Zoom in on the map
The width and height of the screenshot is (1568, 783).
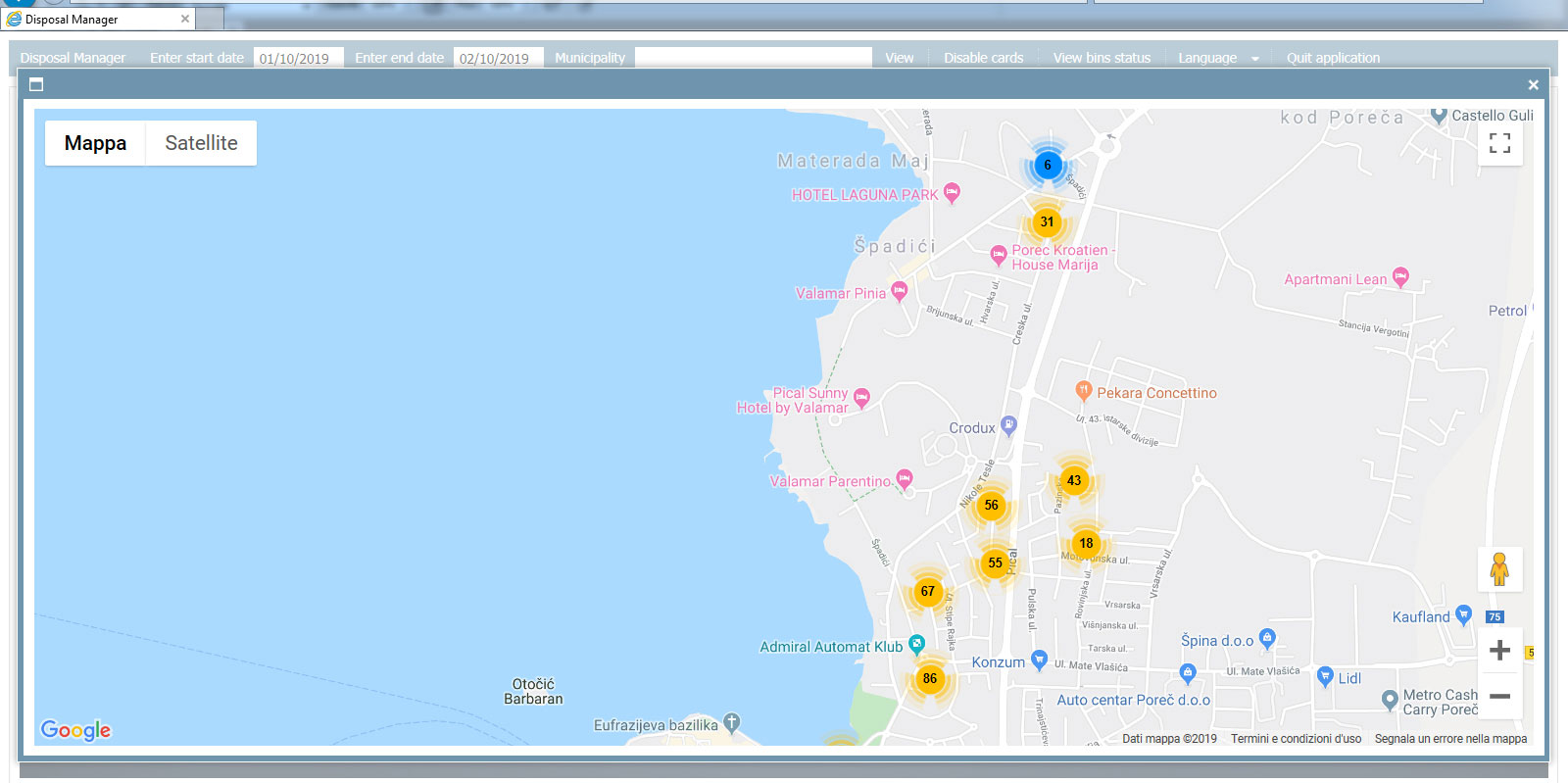click(x=1499, y=650)
